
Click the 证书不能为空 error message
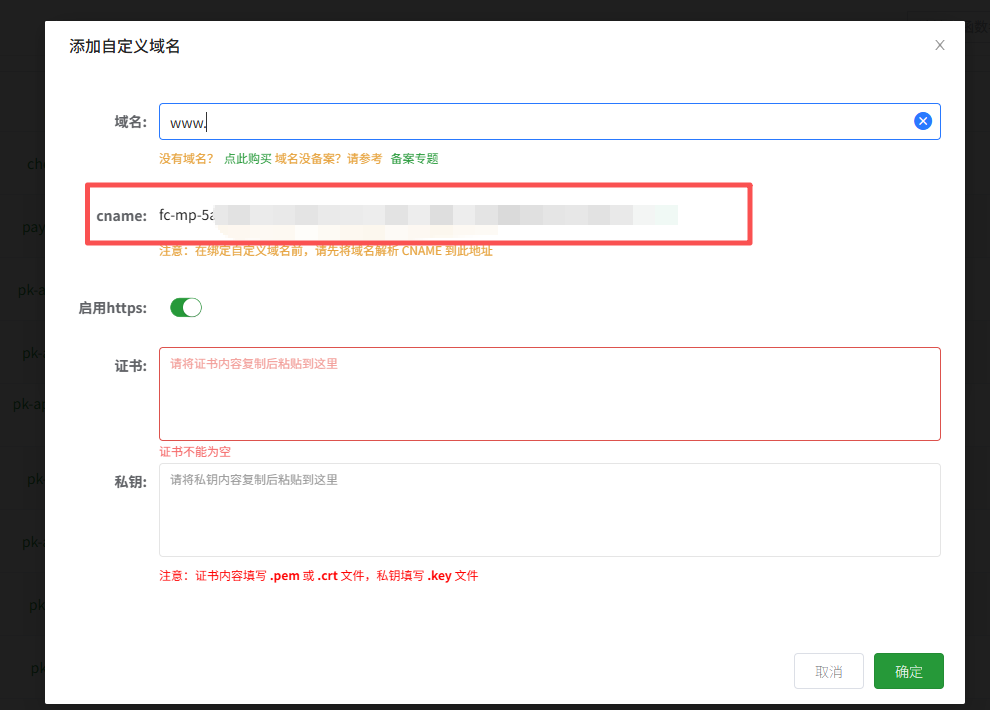[x=195, y=452]
